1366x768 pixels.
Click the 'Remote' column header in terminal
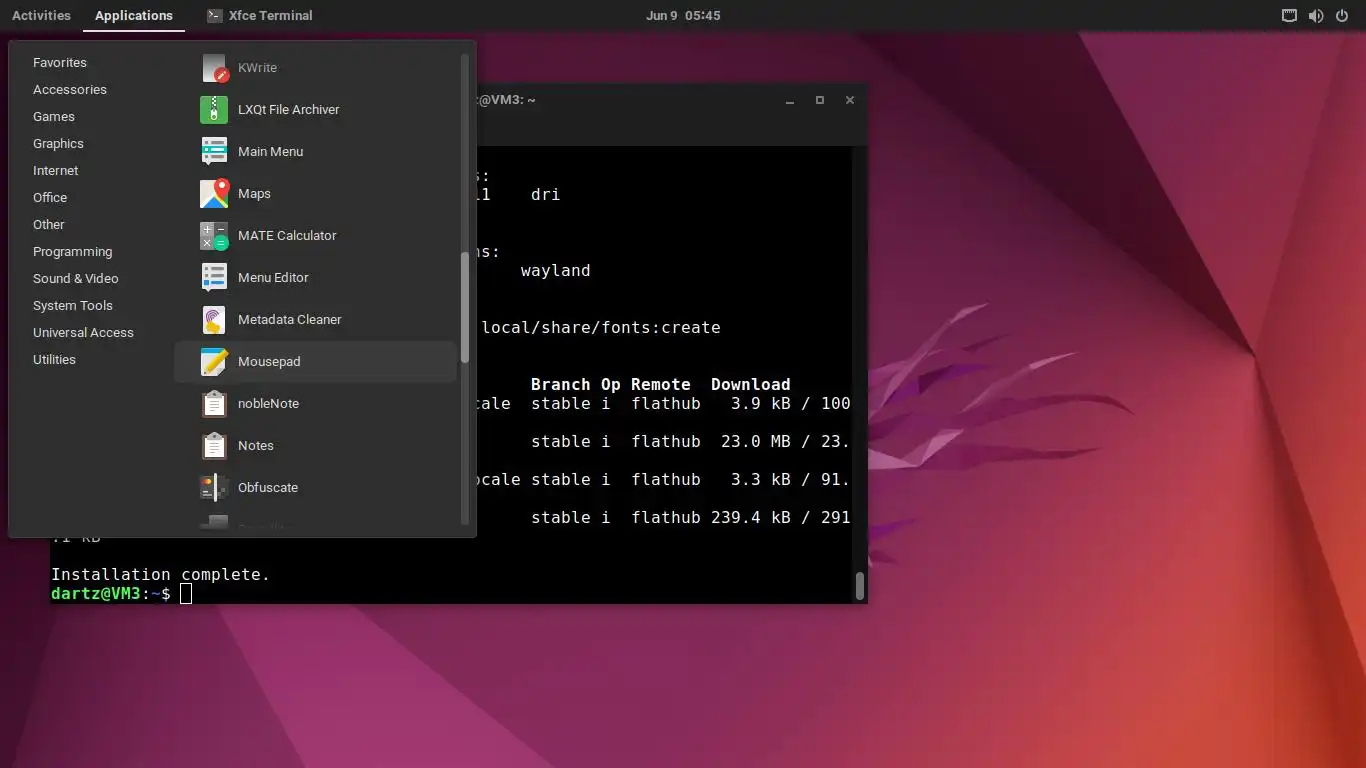pos(661,385)
